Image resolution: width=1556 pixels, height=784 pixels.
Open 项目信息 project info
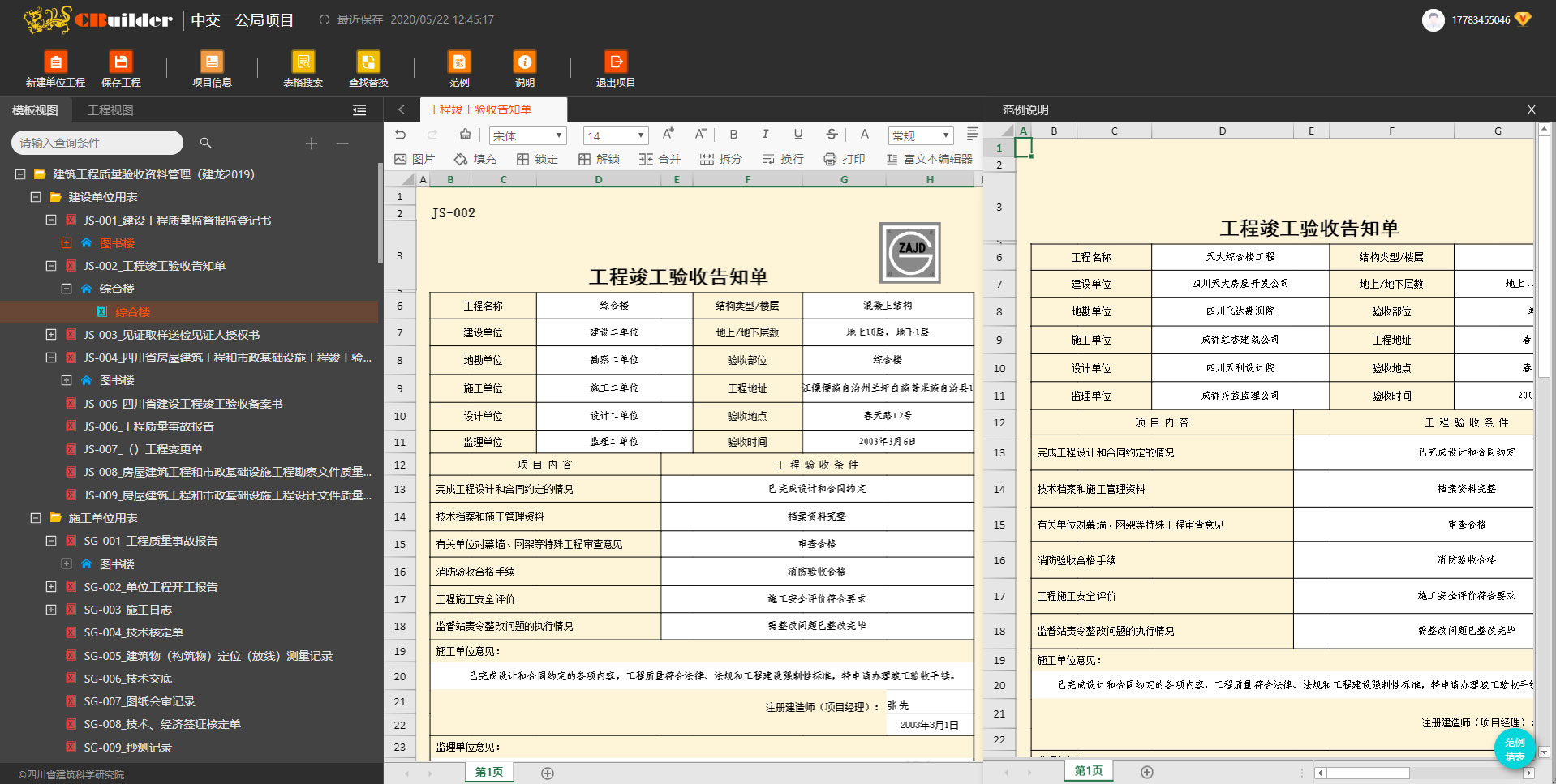point(212,69)
